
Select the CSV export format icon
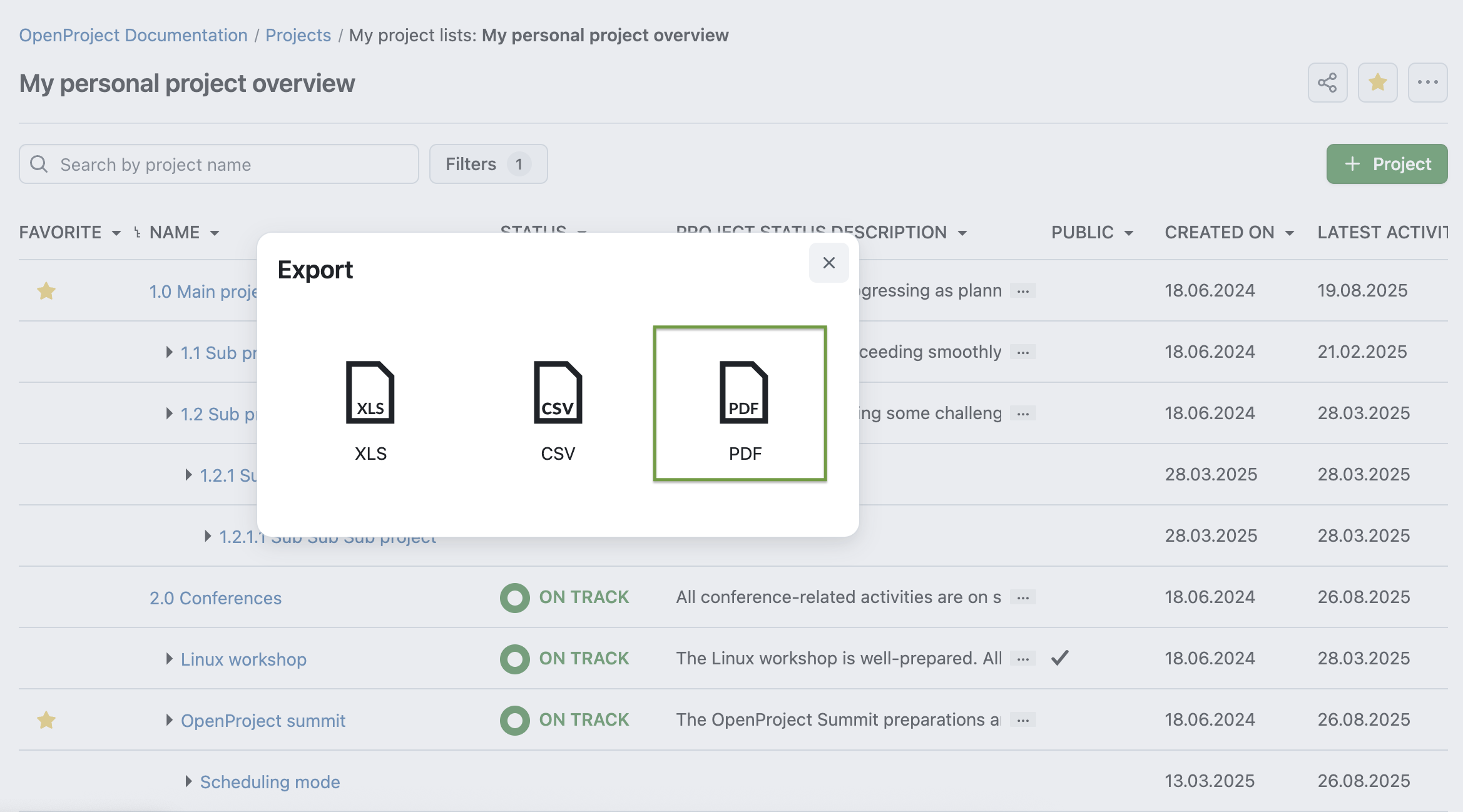coord(558,392)
